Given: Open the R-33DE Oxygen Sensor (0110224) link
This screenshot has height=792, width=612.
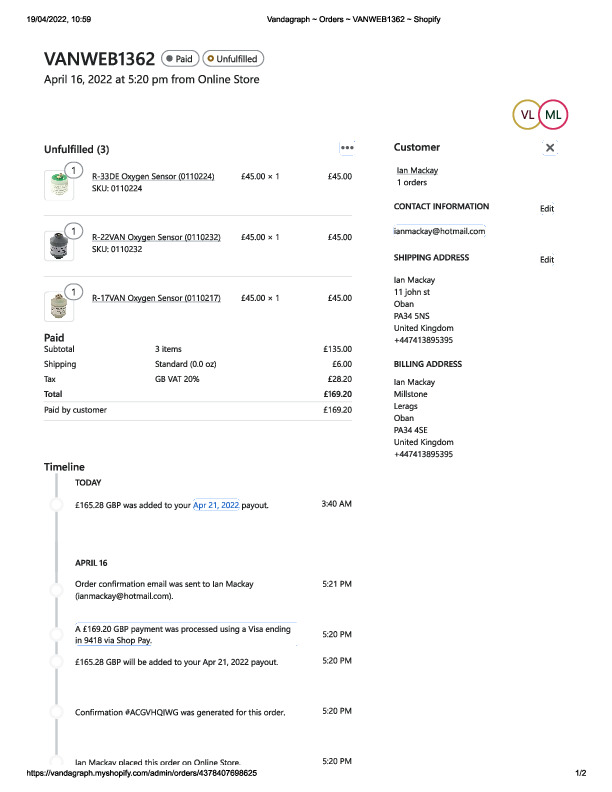Looking at the screenshot, I should (x=153, y=177).
